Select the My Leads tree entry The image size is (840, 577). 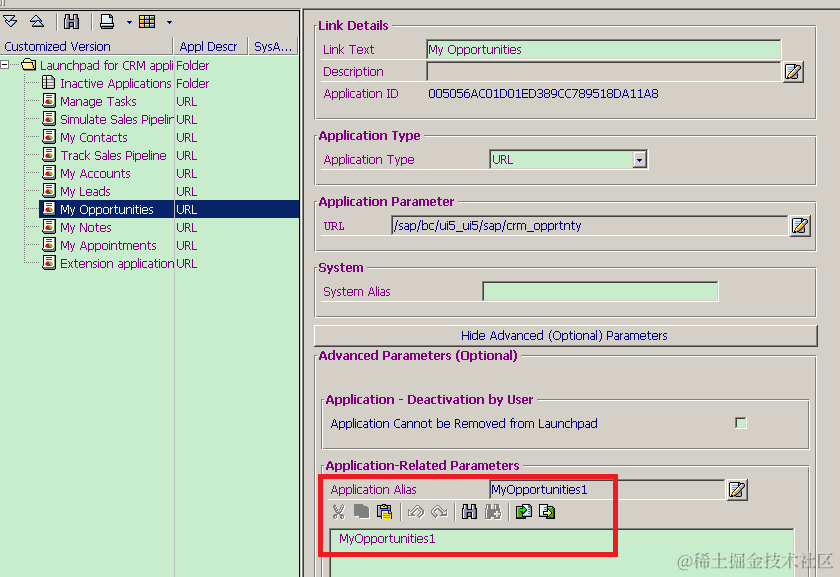point(85,191)
